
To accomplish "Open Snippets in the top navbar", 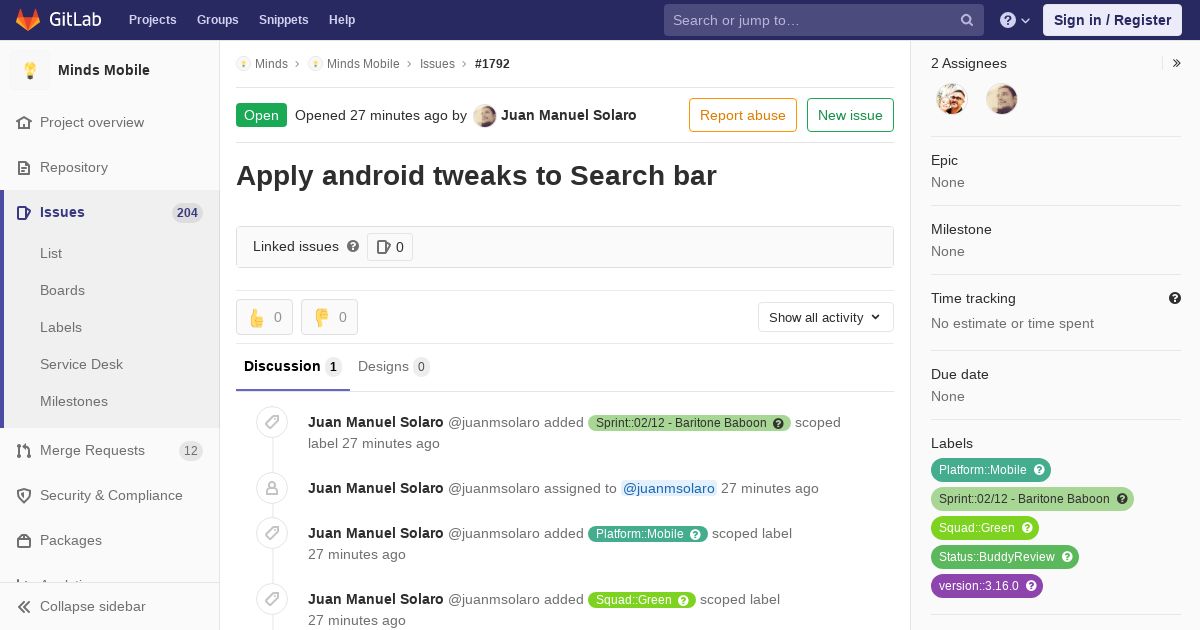I will point(284,20).
